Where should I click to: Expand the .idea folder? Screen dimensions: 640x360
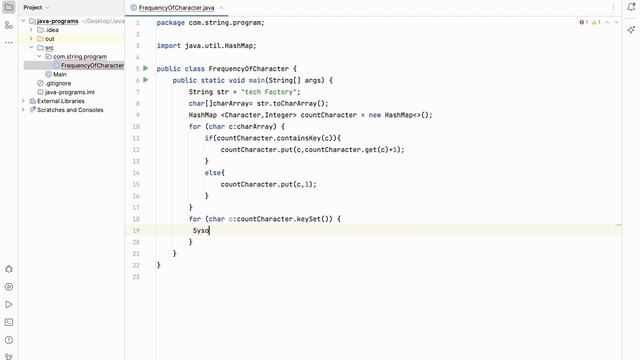click(31, 30)
